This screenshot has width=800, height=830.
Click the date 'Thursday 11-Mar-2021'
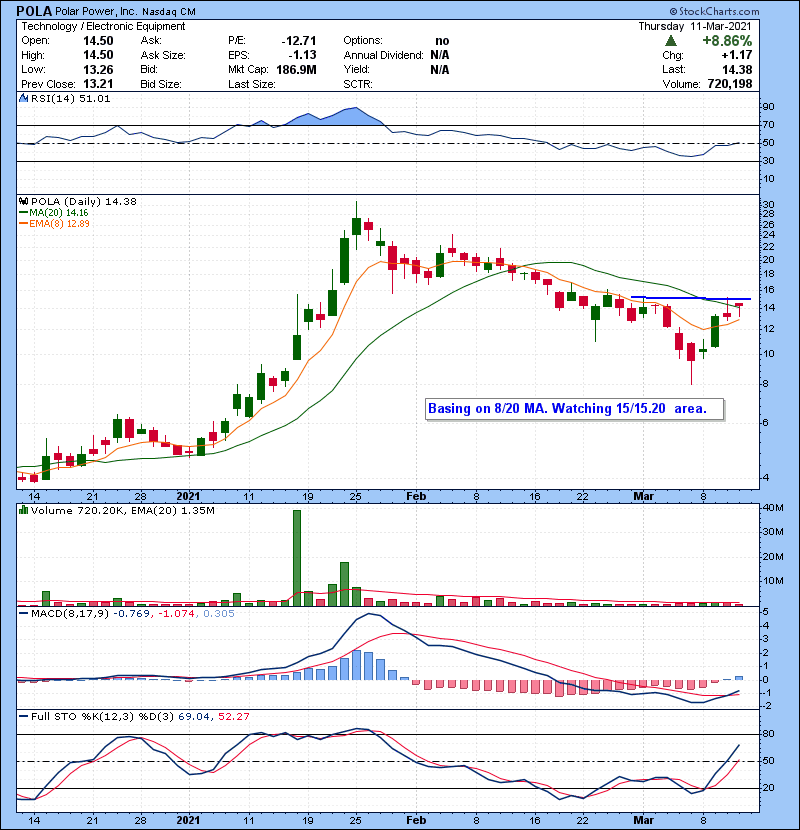tap(695, 26)
